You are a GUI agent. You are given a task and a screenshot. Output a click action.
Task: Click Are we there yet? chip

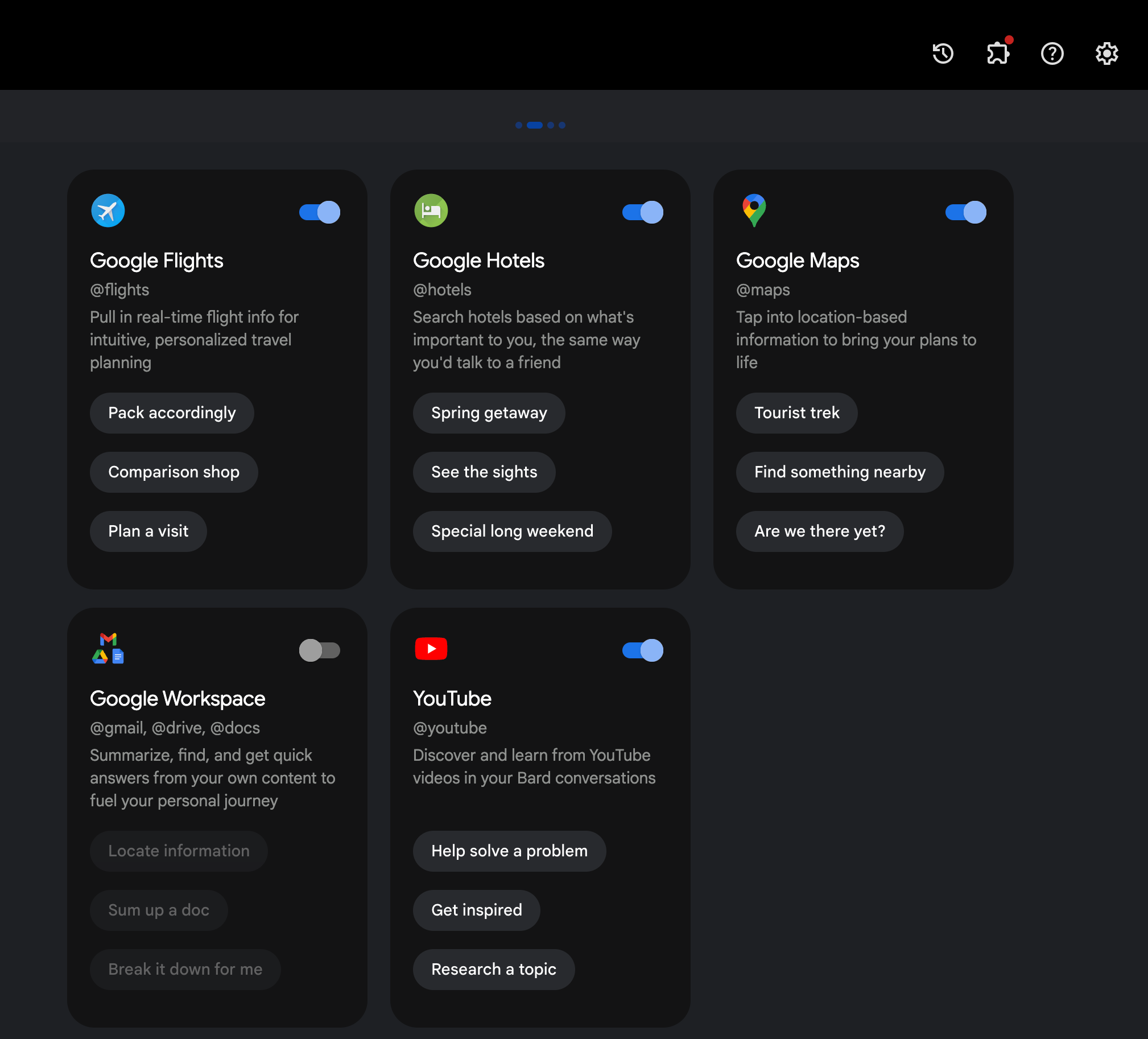819,531
